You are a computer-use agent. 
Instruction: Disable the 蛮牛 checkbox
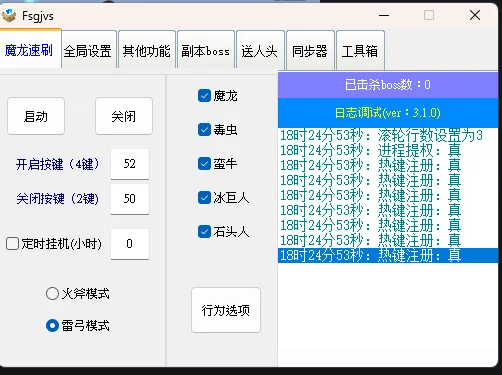click(204, 164)
